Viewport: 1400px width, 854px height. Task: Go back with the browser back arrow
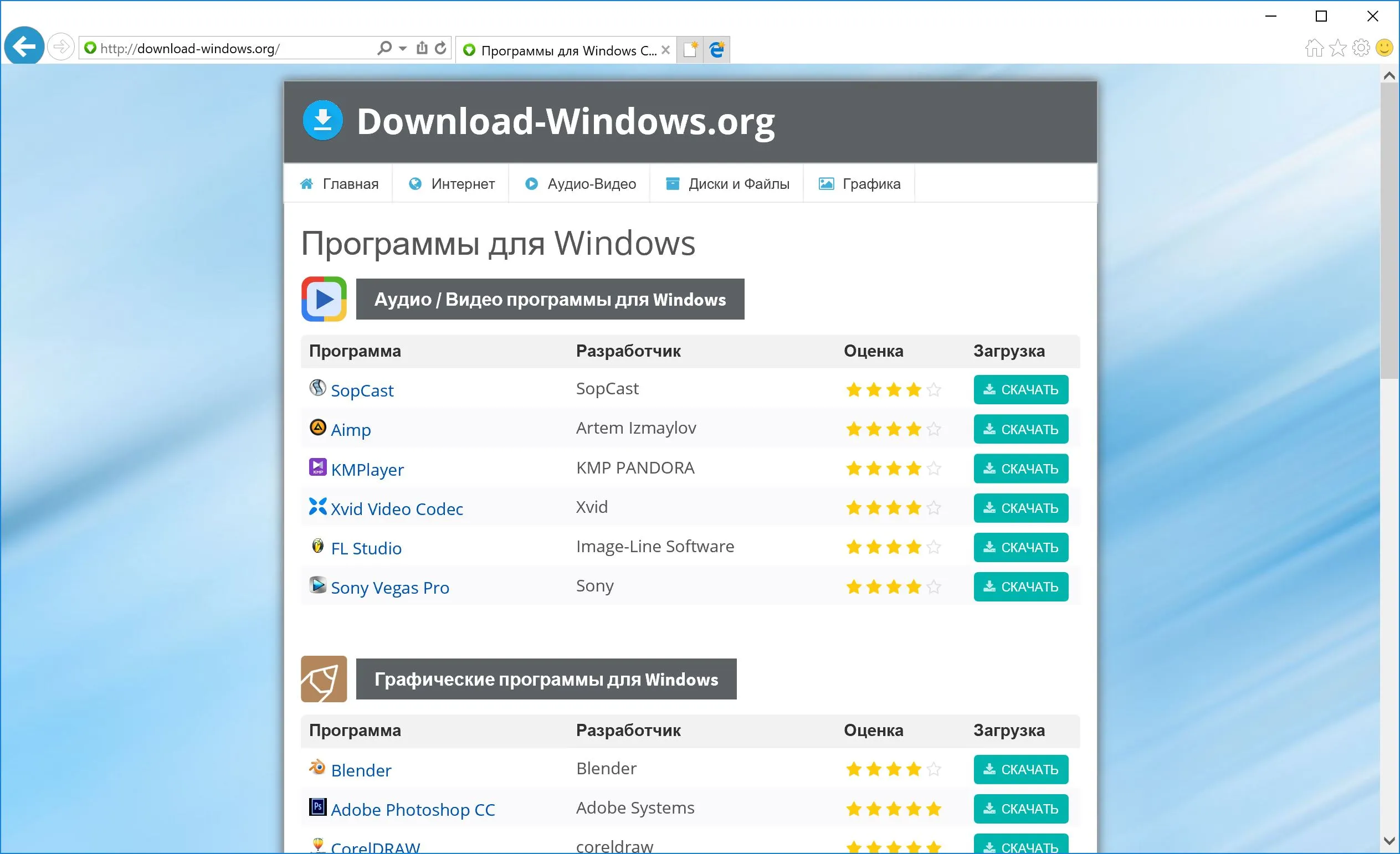[24, 46]
